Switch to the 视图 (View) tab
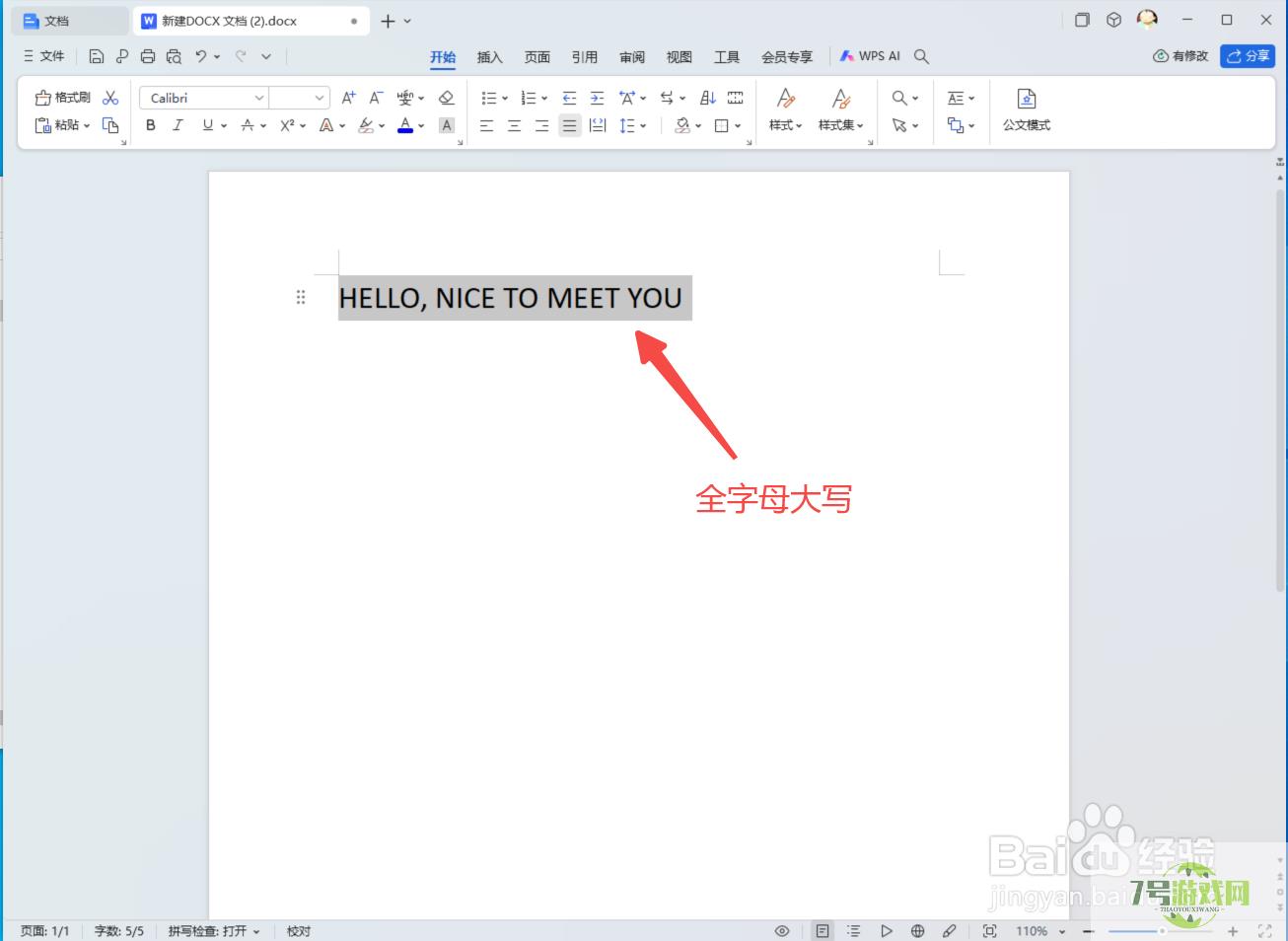This screenshot has width=1288, height=941. point(680,57)
